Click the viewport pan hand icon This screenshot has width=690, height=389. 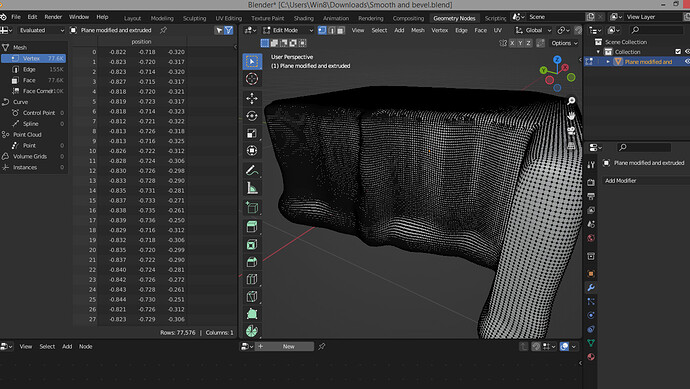(x=571, y=116)
